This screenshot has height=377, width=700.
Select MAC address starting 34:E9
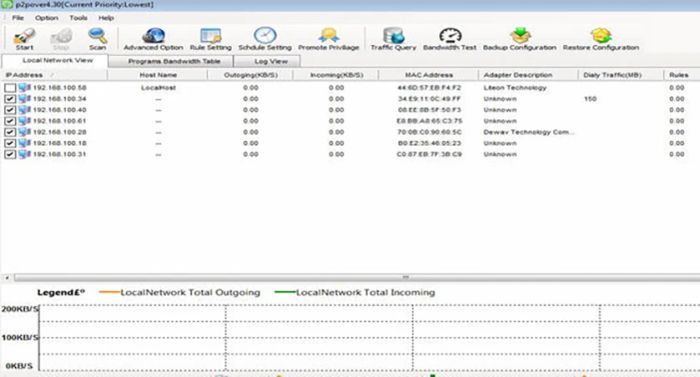(x=429, y=99)
